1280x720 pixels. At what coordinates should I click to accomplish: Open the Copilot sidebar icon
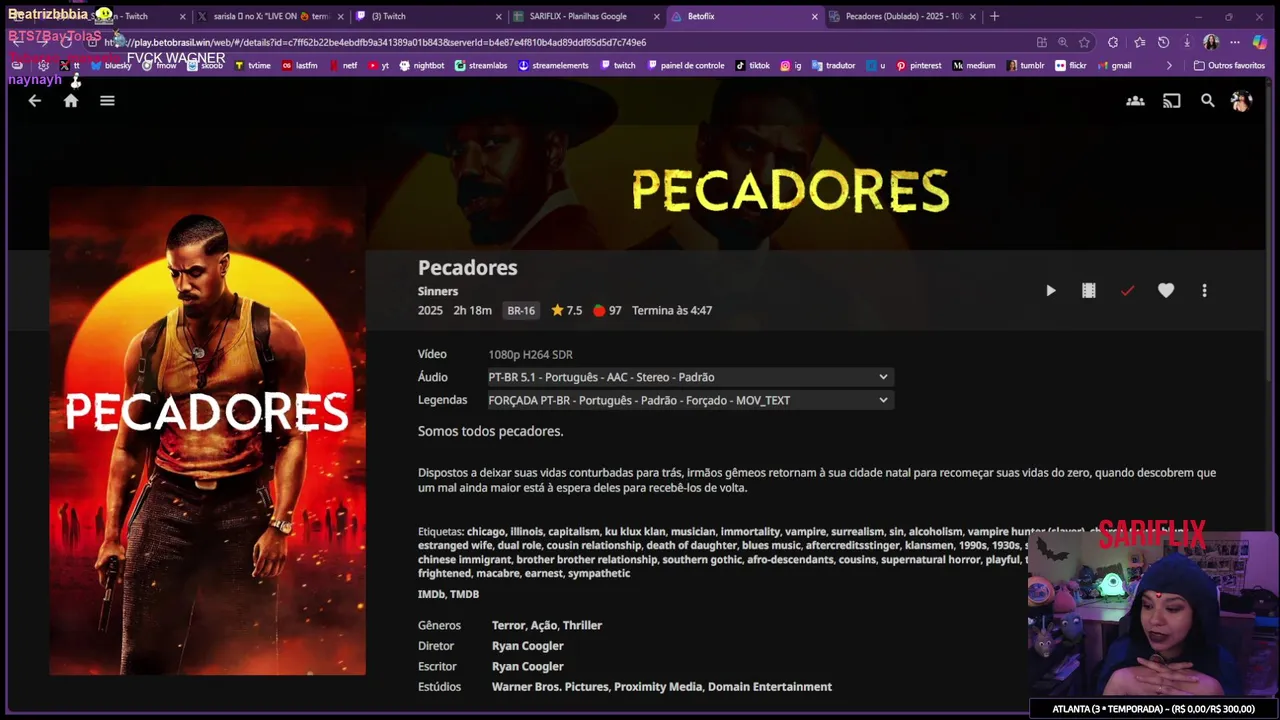pyautogui.click(x=1260, y=42)
